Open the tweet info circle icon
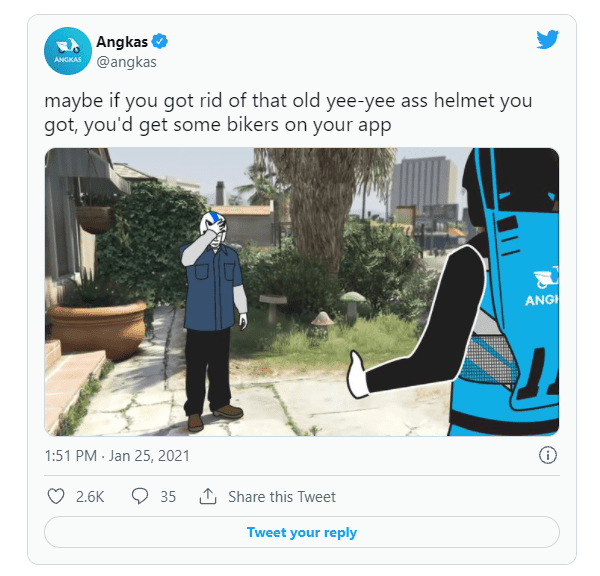 (x=548, y=455)
